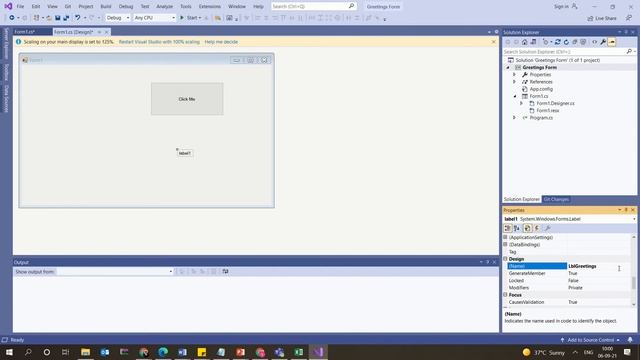Click the Windows Start button
Viewport: 640px width, 360px height.
9,352
